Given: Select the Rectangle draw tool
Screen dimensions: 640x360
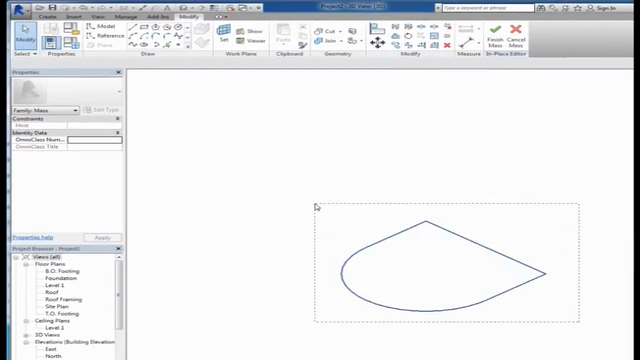Looking at the screenshot, I should click(x=144, y=27).
